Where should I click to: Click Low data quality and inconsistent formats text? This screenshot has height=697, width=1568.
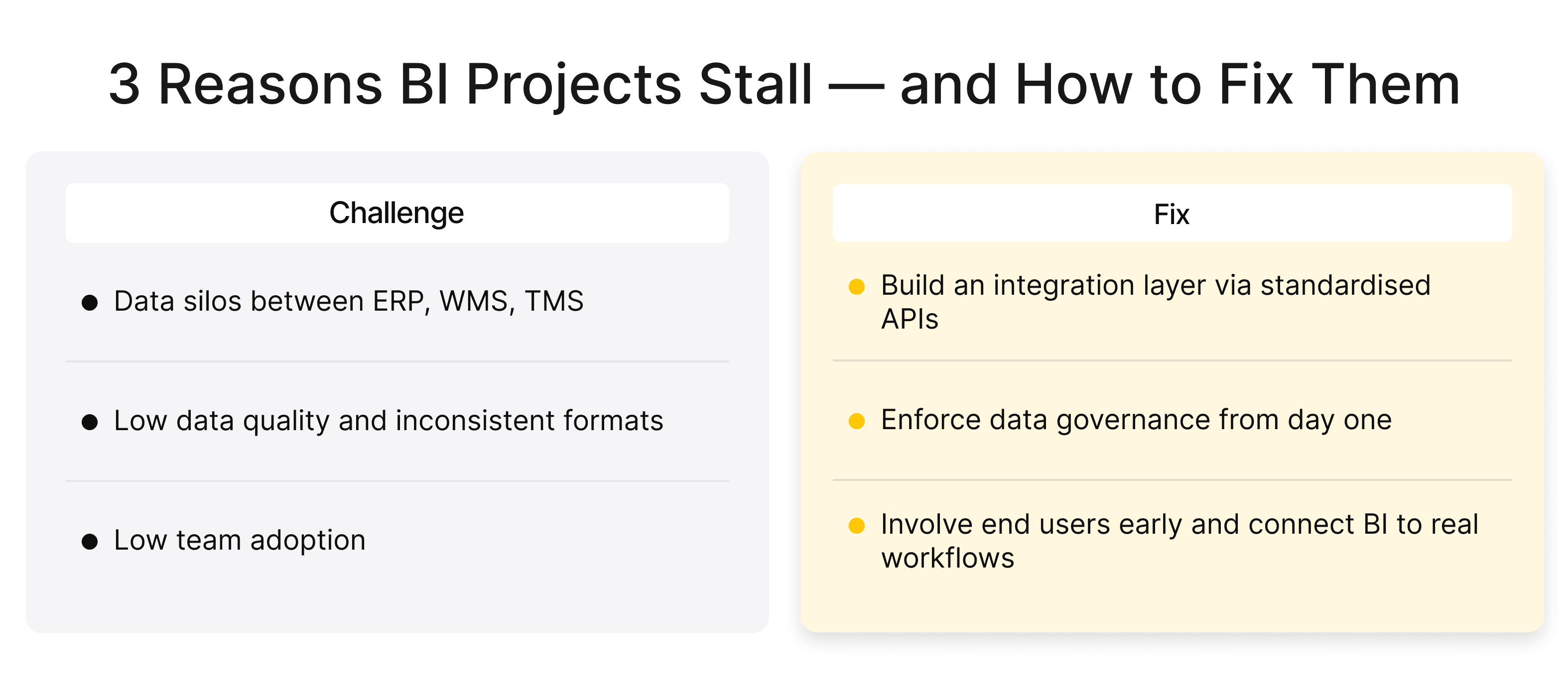click(389, 421)
